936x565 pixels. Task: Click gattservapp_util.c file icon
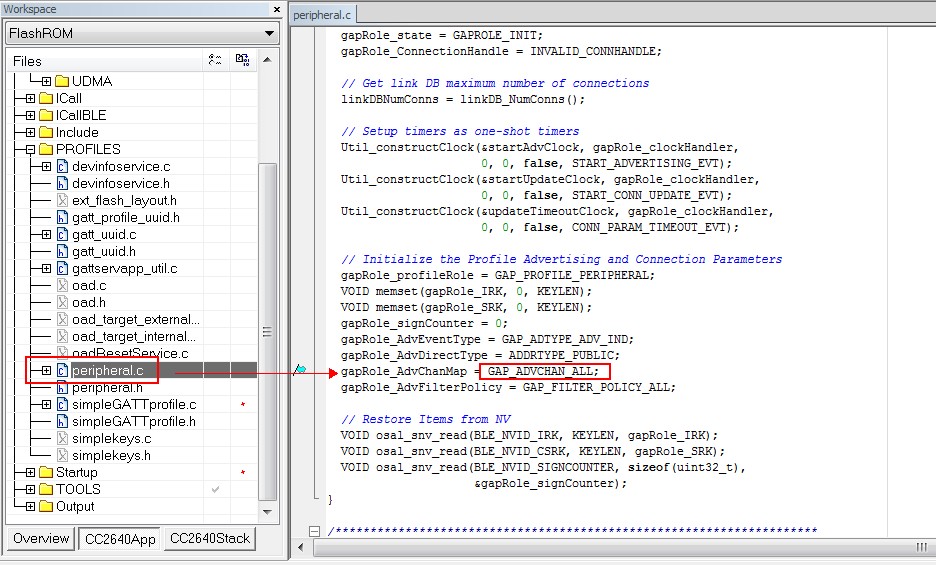[62, 269]
